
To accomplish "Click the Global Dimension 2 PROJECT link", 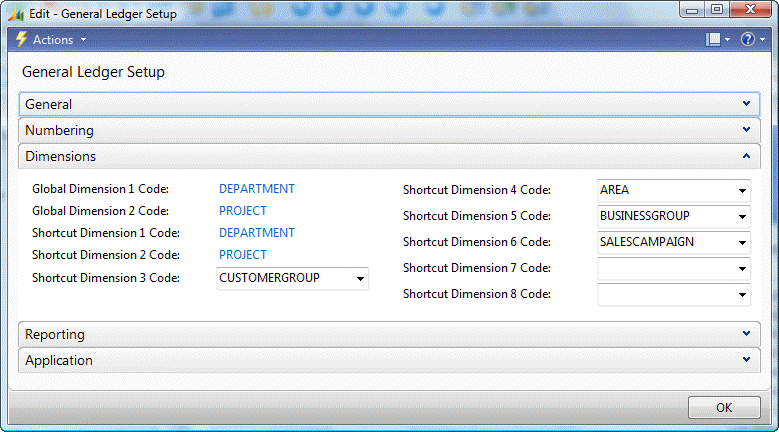I will [243, 211].
